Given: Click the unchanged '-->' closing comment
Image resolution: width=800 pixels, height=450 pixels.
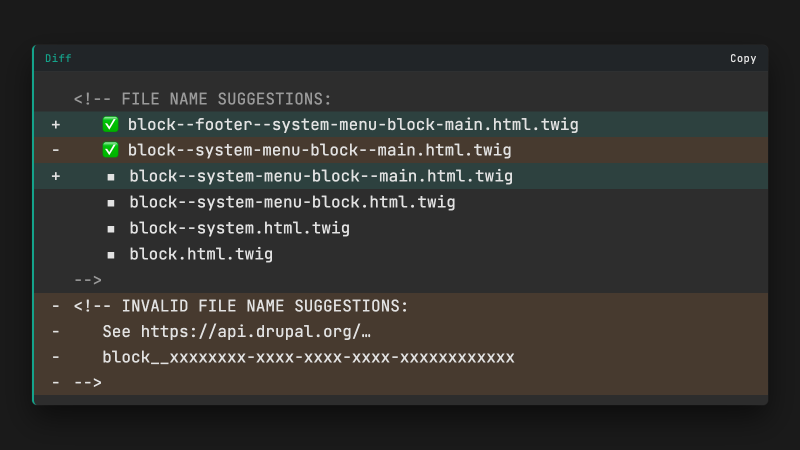Looking at the screenshot, I should (x=88, y=280).
